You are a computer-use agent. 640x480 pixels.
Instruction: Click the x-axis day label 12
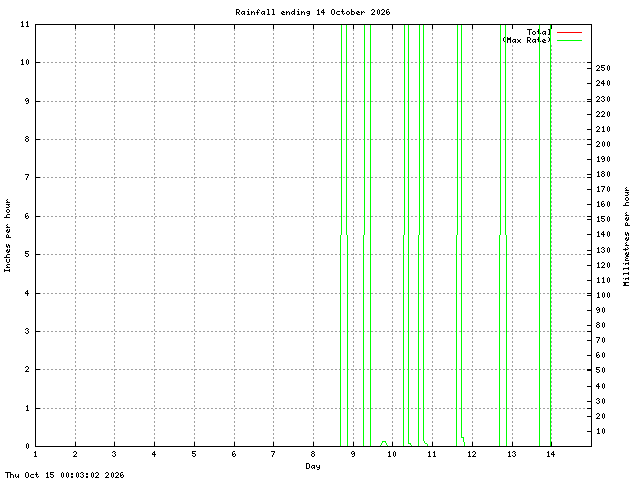(x=472, y=454)
